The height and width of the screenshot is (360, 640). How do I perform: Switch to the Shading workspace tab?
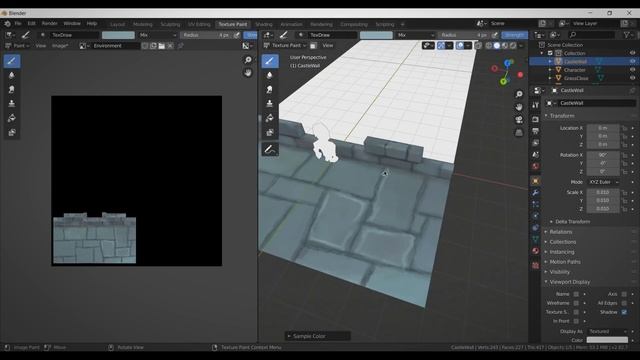[264, 24]
